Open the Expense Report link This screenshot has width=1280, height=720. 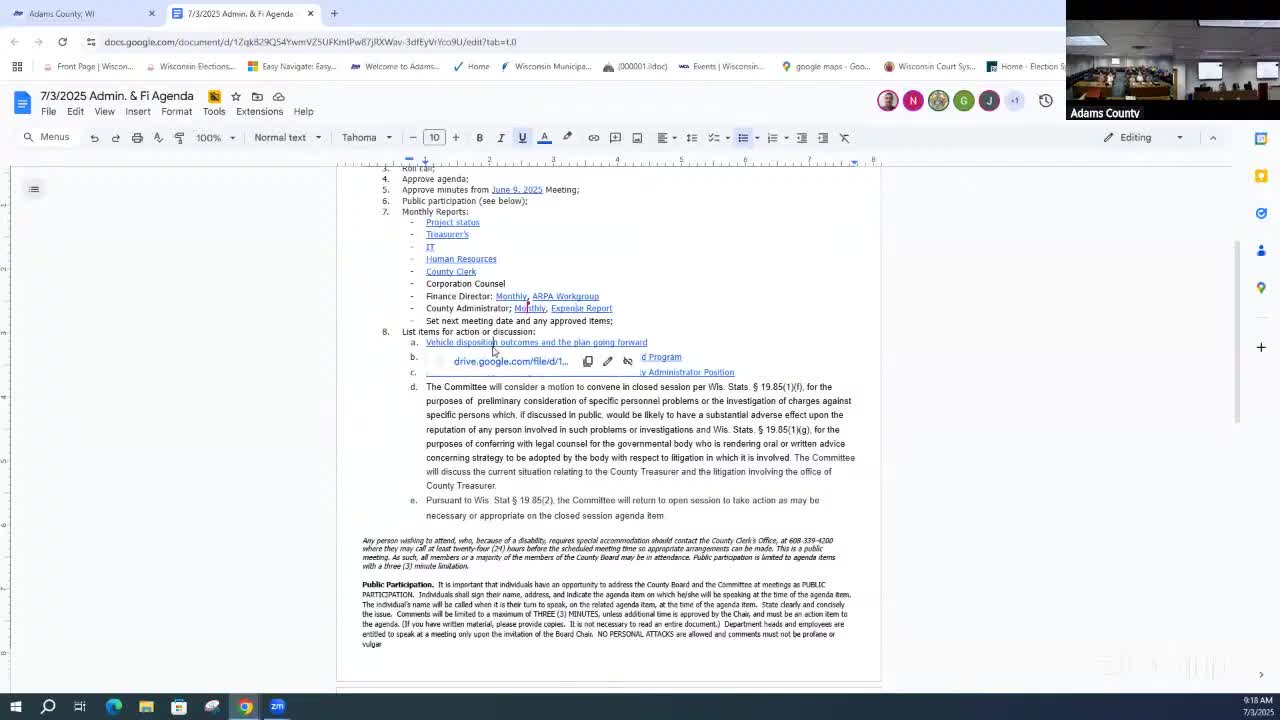click(581, 308)
